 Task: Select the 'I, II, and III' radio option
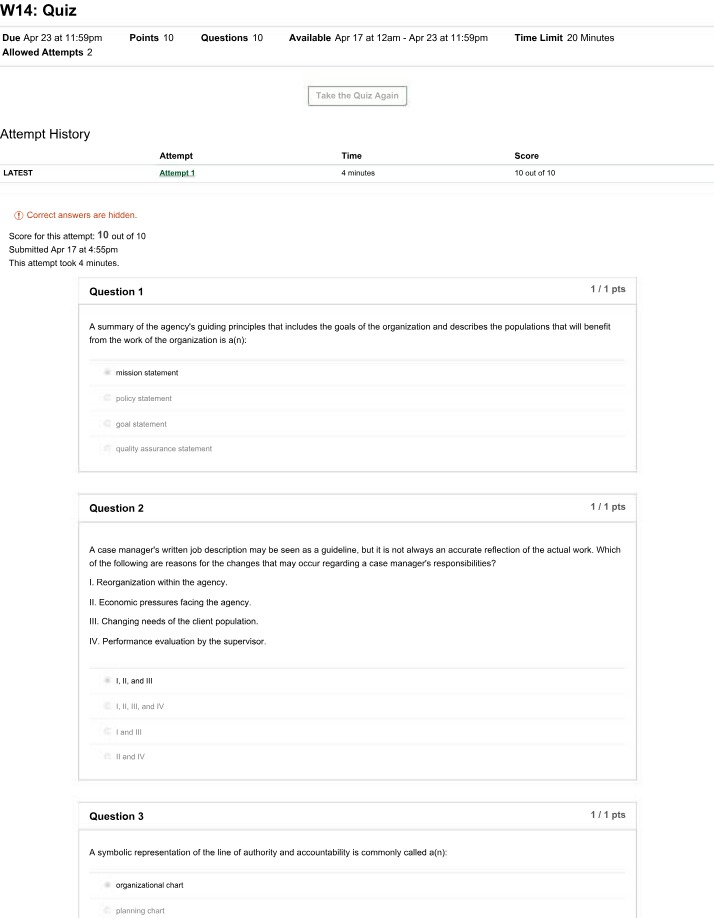pyautogui.click(x=107, y=681)
